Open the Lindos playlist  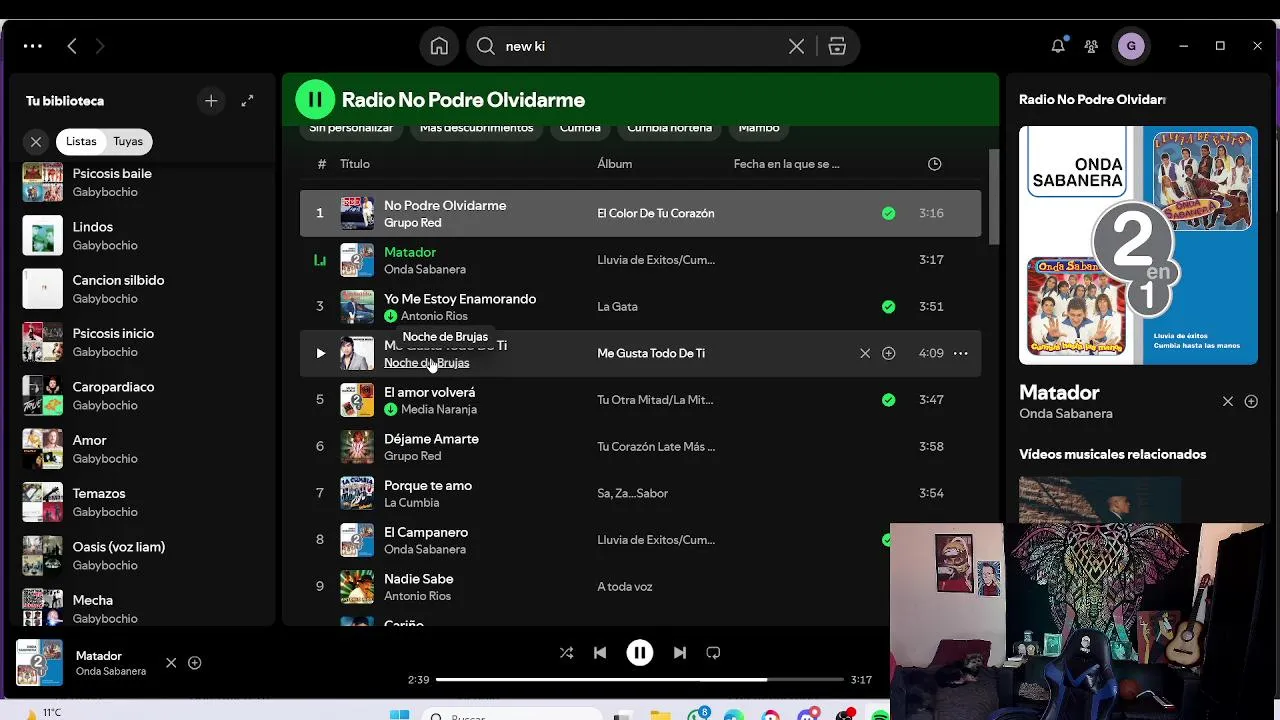144,235
